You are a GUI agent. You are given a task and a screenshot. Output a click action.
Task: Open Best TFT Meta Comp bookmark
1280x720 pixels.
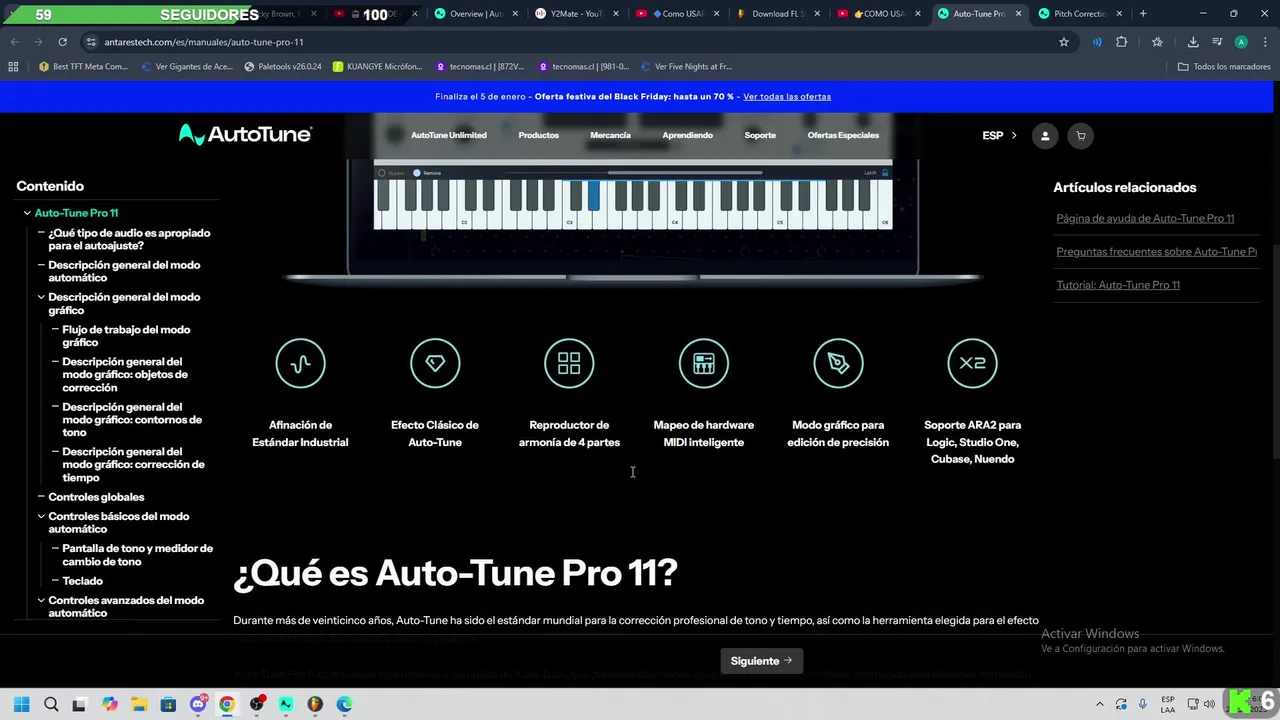(83, 67)
